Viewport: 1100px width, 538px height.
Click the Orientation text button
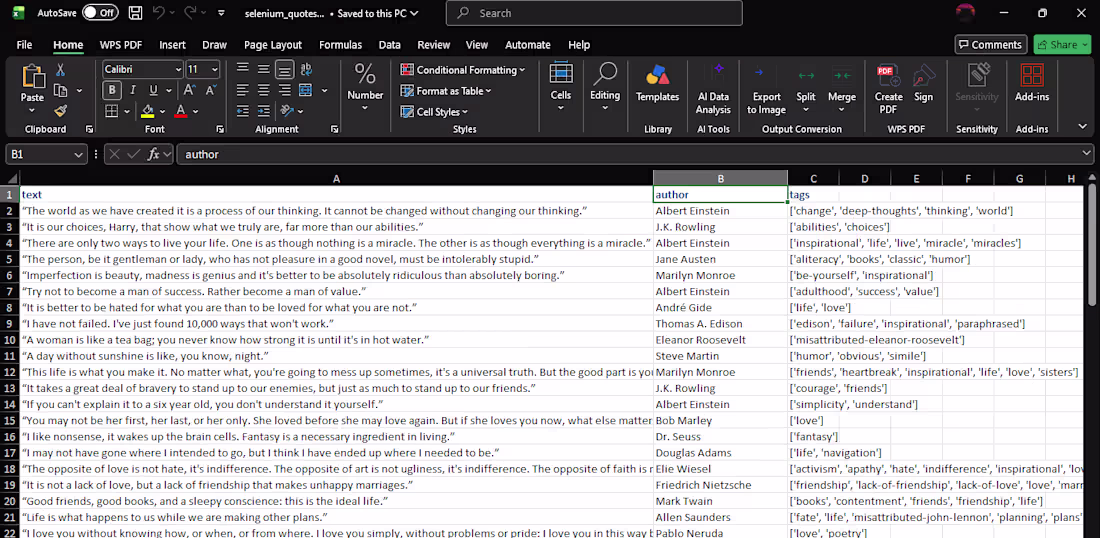(287, 111)
